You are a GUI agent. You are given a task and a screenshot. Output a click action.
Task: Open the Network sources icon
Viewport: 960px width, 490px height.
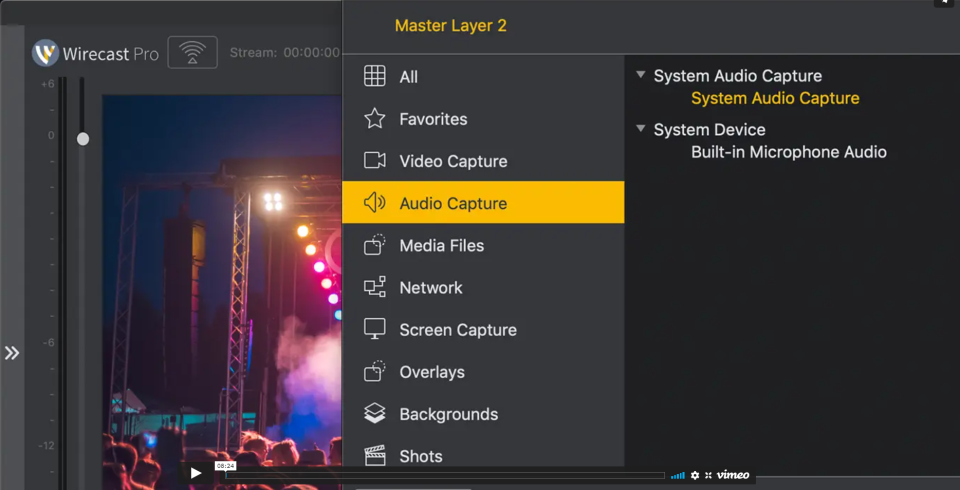coord(375,288)
